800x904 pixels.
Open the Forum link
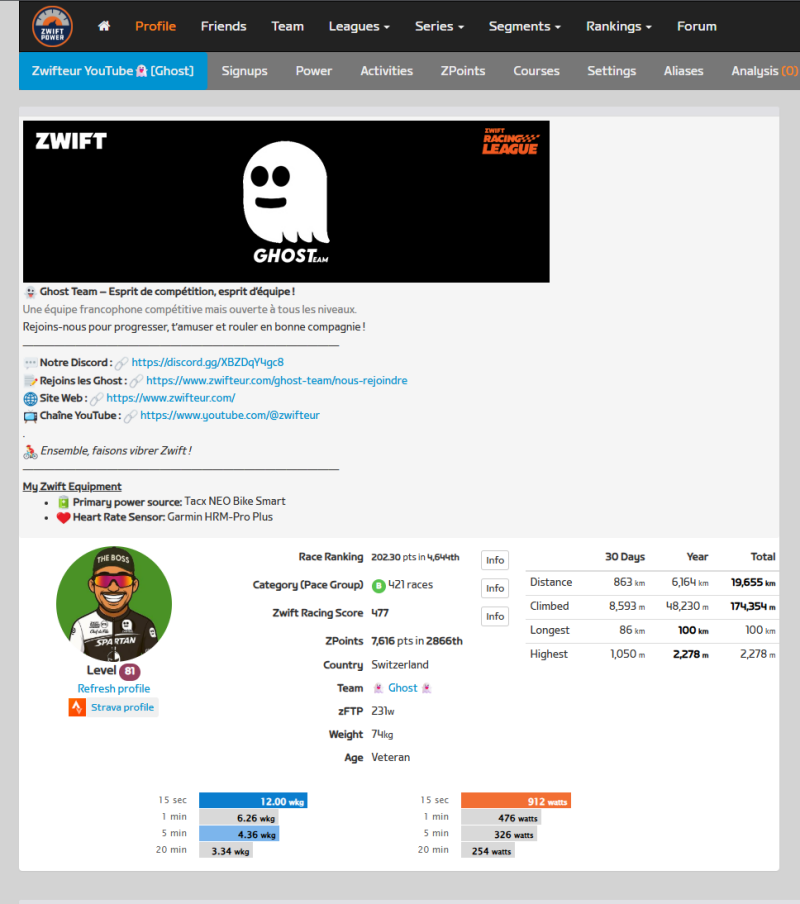pos(697,27)
